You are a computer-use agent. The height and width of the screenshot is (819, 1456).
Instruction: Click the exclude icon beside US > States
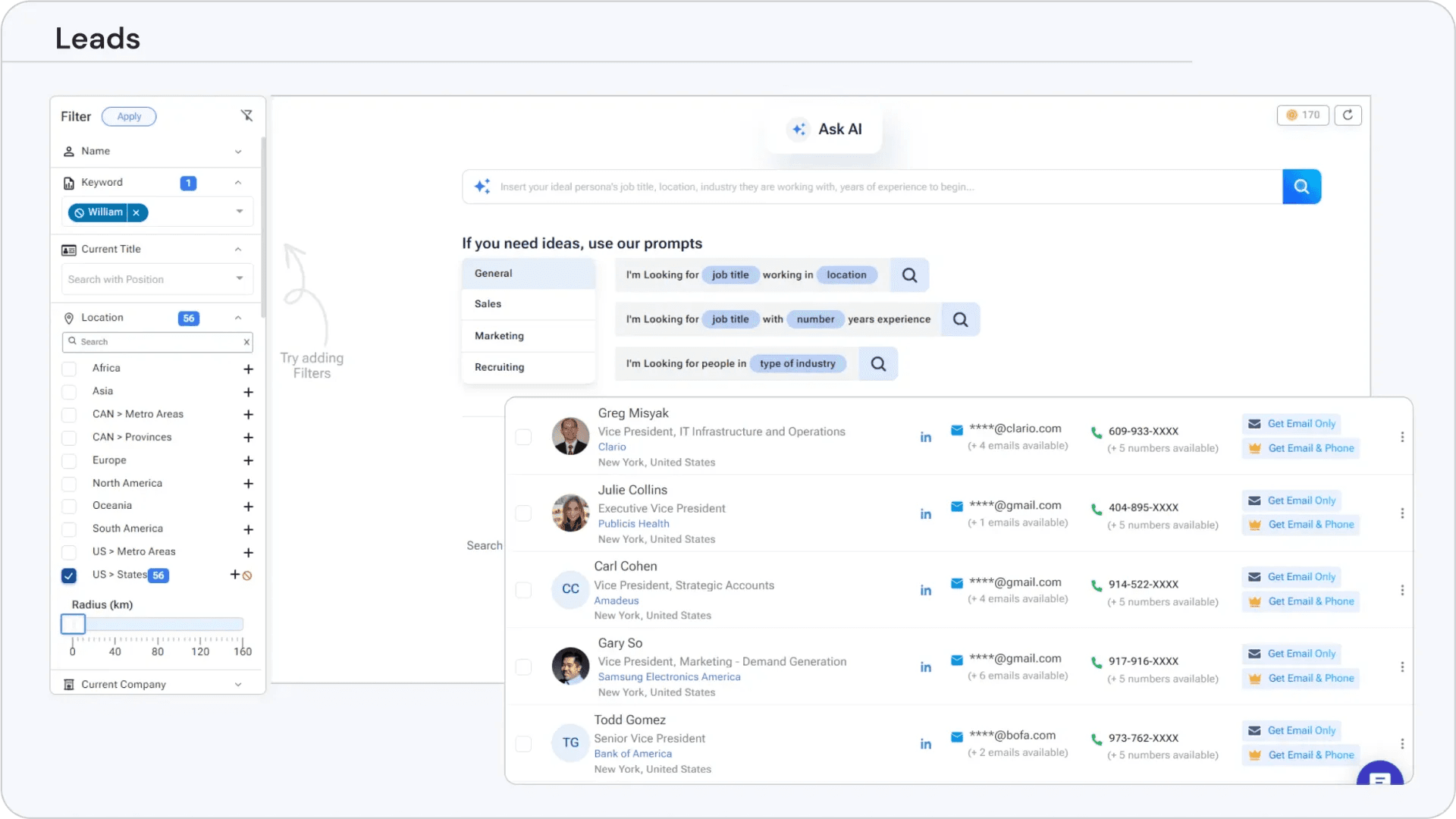247,576
